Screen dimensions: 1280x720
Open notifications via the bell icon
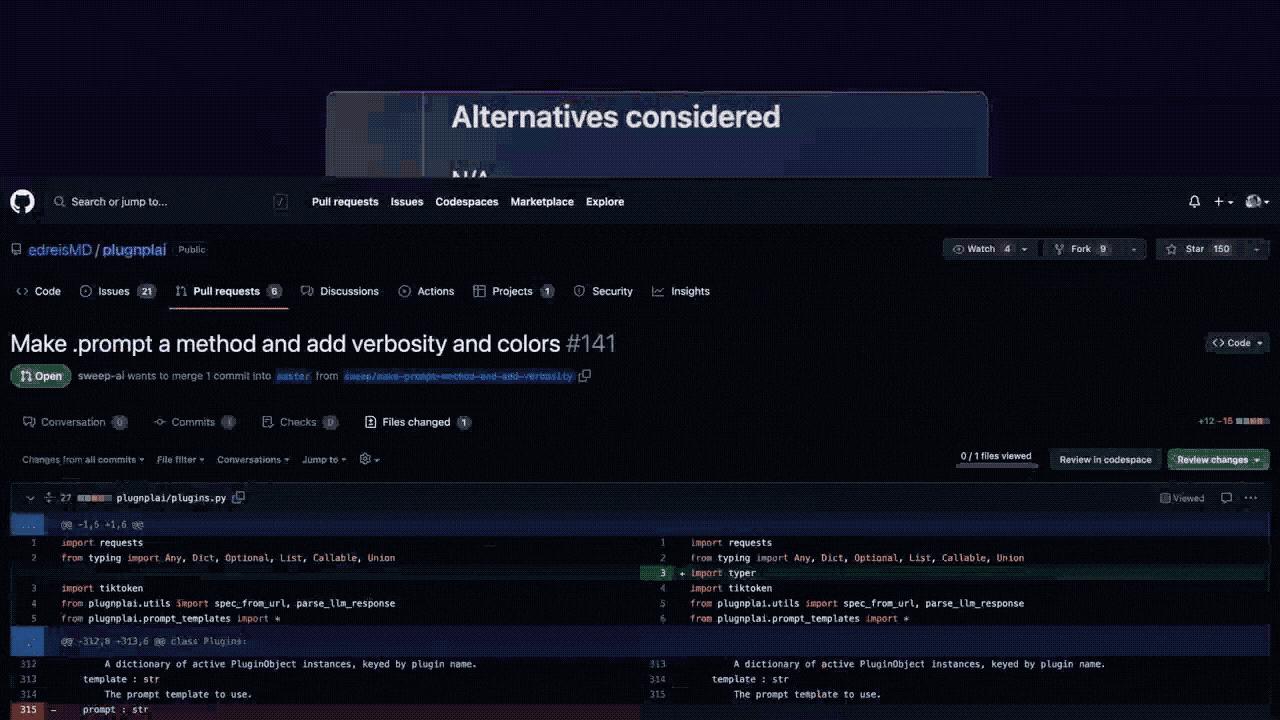[x=1194, y=201]
